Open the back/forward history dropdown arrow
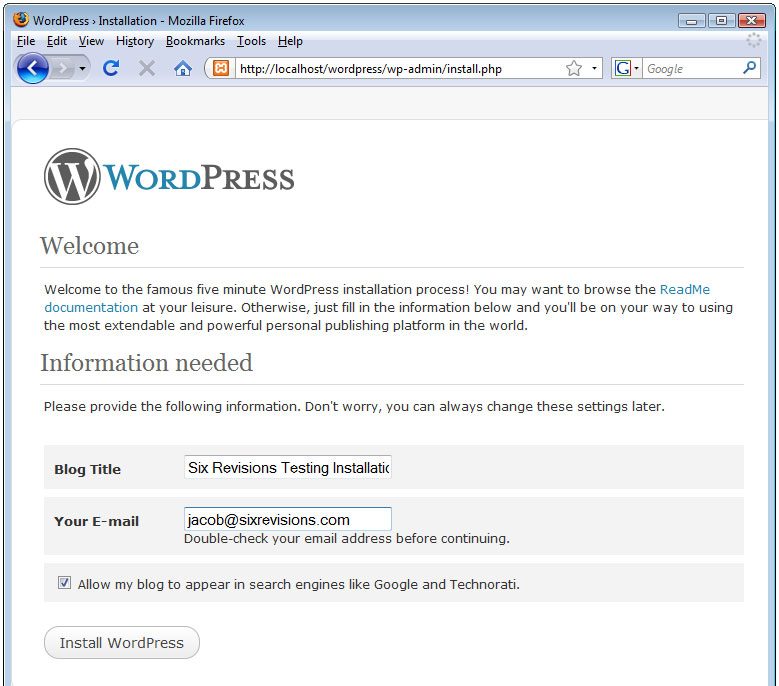Viewport: 779px width, 686px height. [82, 68]
